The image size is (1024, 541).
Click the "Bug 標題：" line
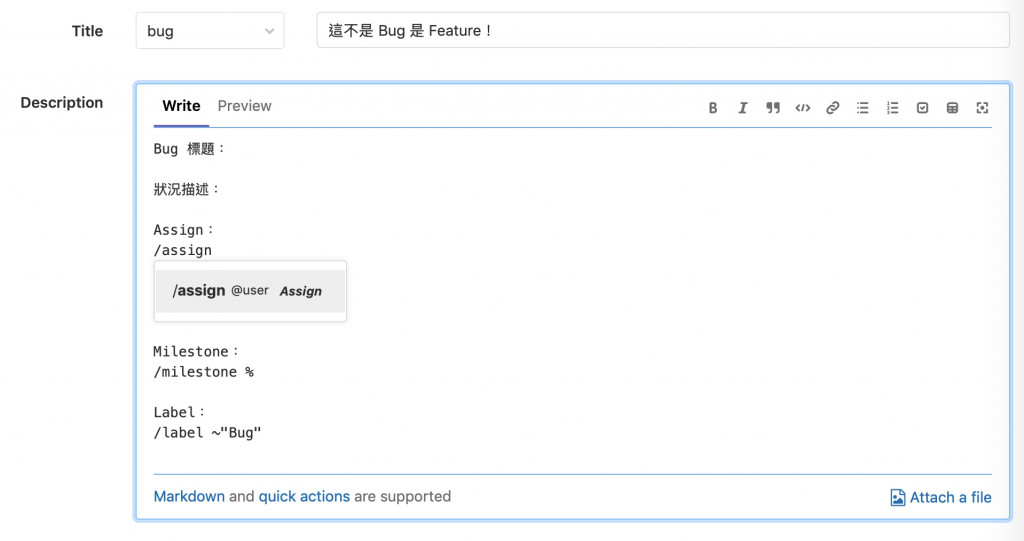pos(189,149)
